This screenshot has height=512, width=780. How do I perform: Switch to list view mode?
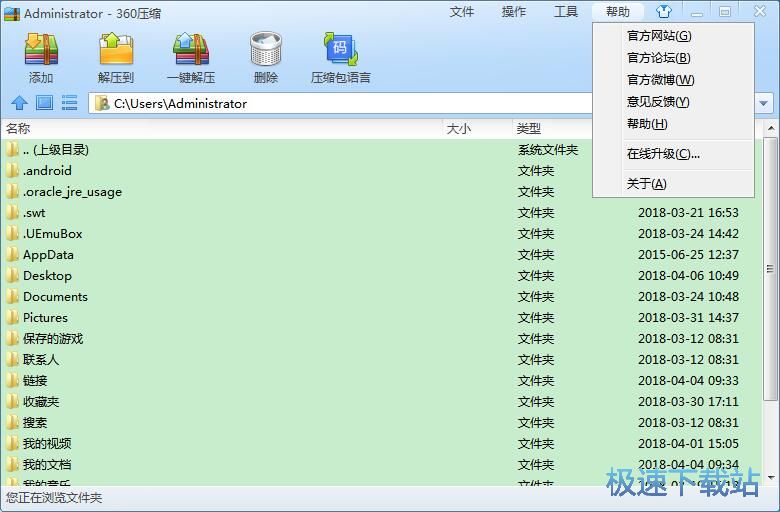[70, 103]
